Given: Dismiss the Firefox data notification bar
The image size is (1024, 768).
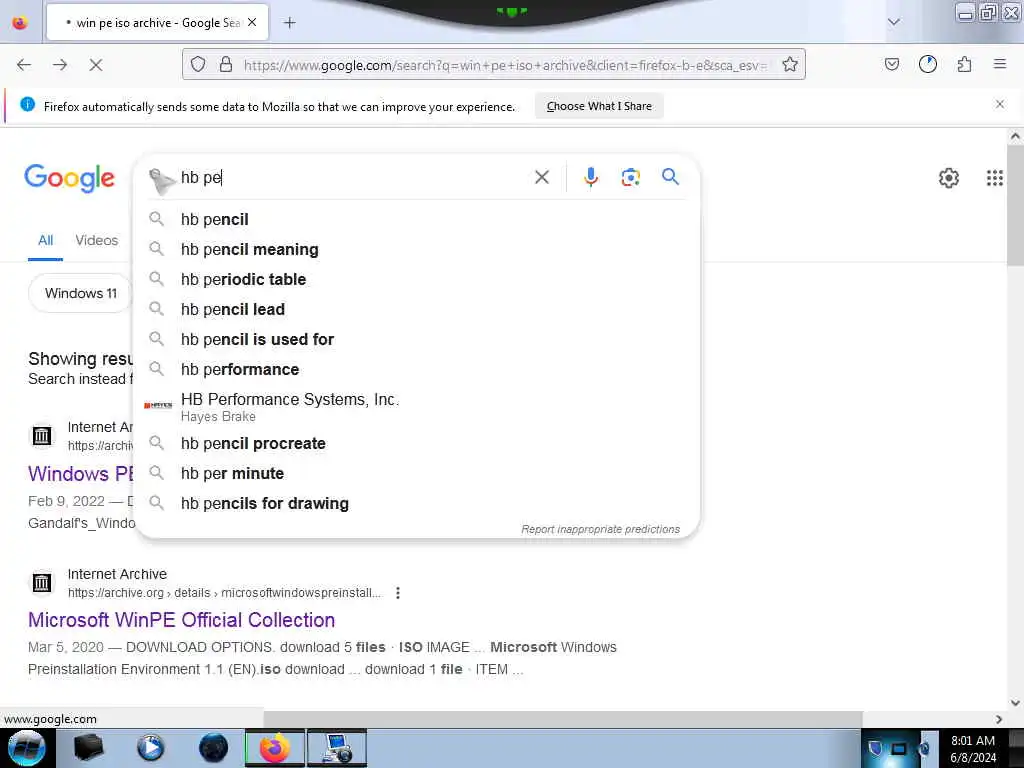Looking at the screenshot, I should 999,104.
